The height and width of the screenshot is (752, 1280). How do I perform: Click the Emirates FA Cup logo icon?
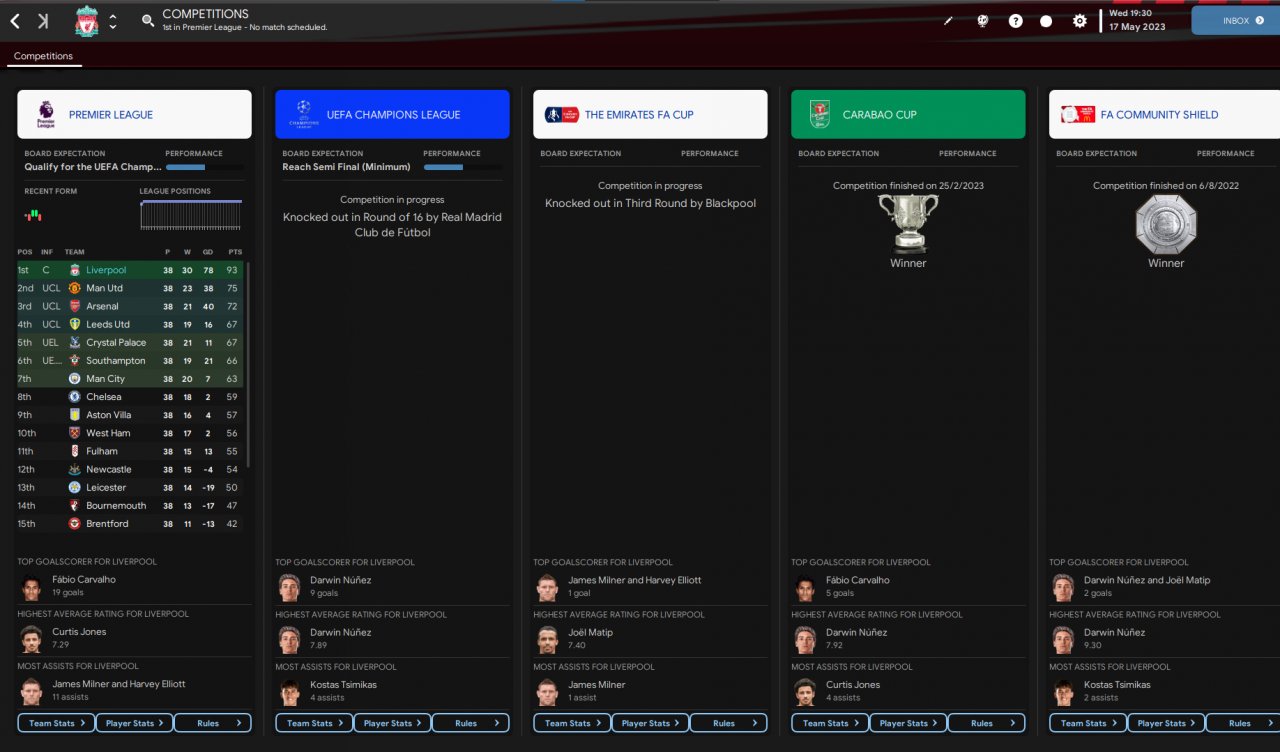point(562,114)
